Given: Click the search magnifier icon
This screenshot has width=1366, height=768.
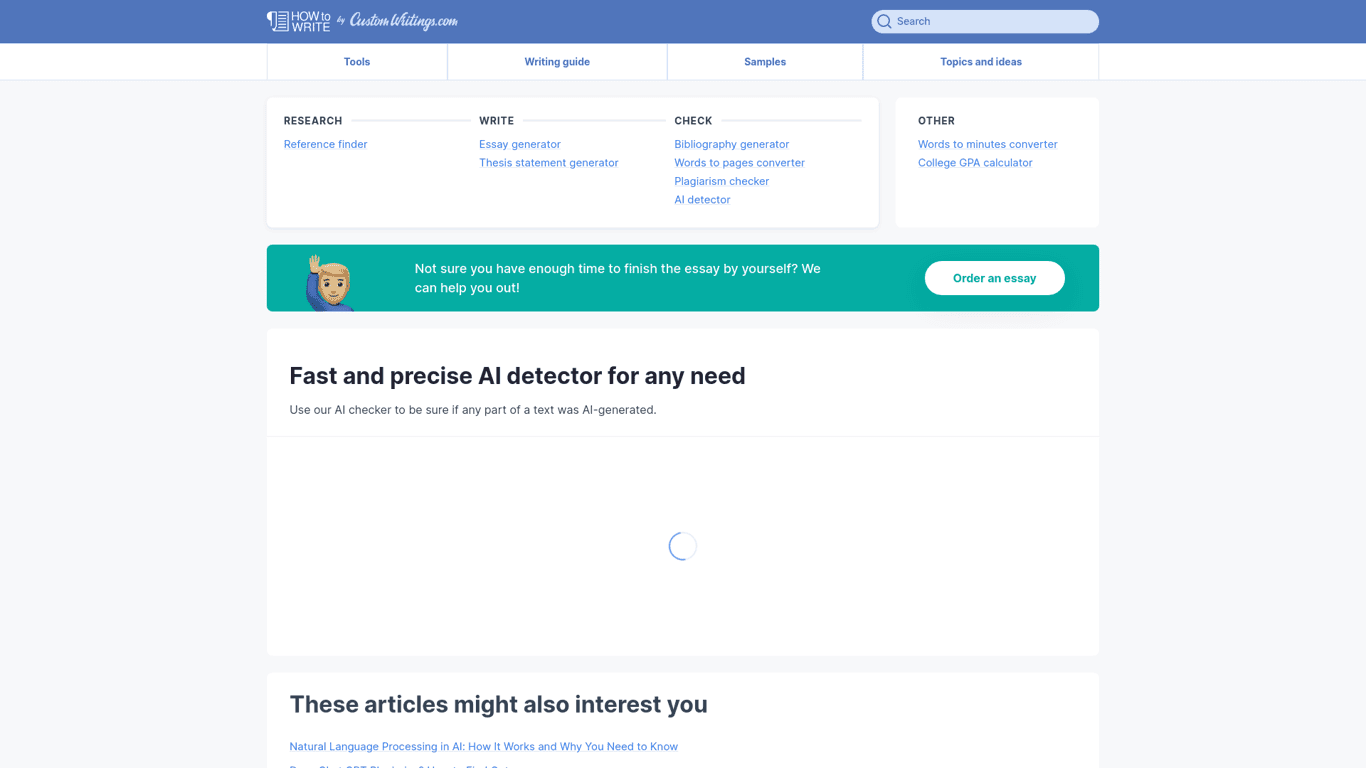Looking at the screenshot, I should (884, 21).
